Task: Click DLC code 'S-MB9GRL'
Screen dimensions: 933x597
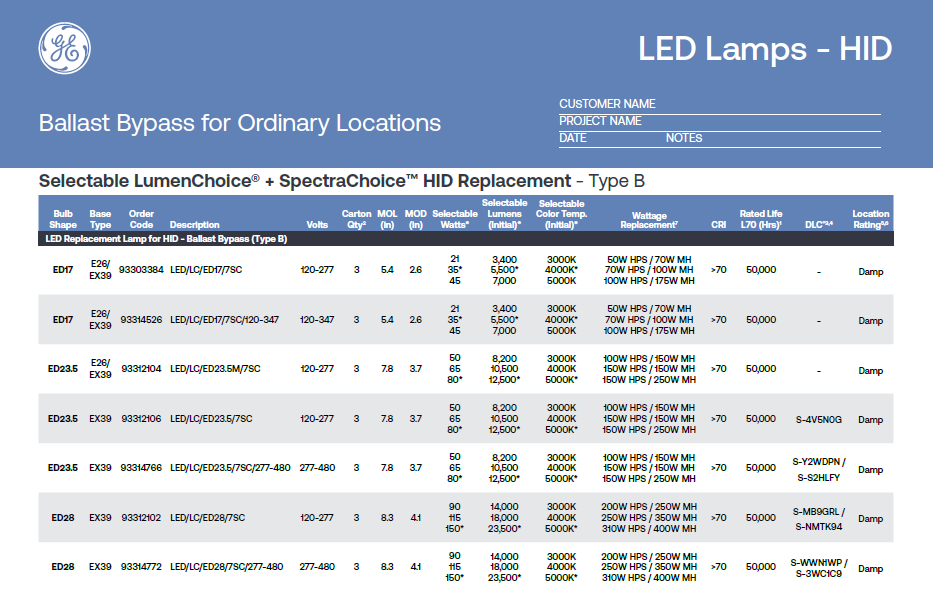Action: pos(816,512)
